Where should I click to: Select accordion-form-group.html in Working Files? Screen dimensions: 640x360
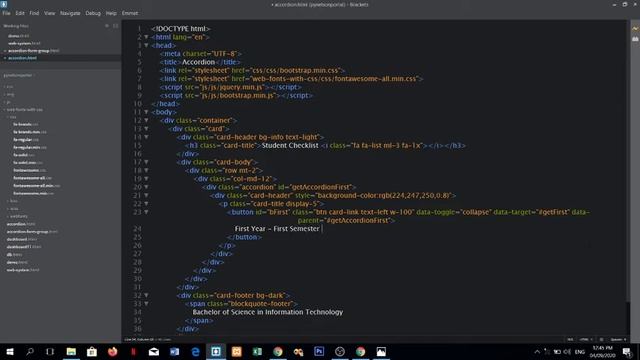click(x=33, y=51)
